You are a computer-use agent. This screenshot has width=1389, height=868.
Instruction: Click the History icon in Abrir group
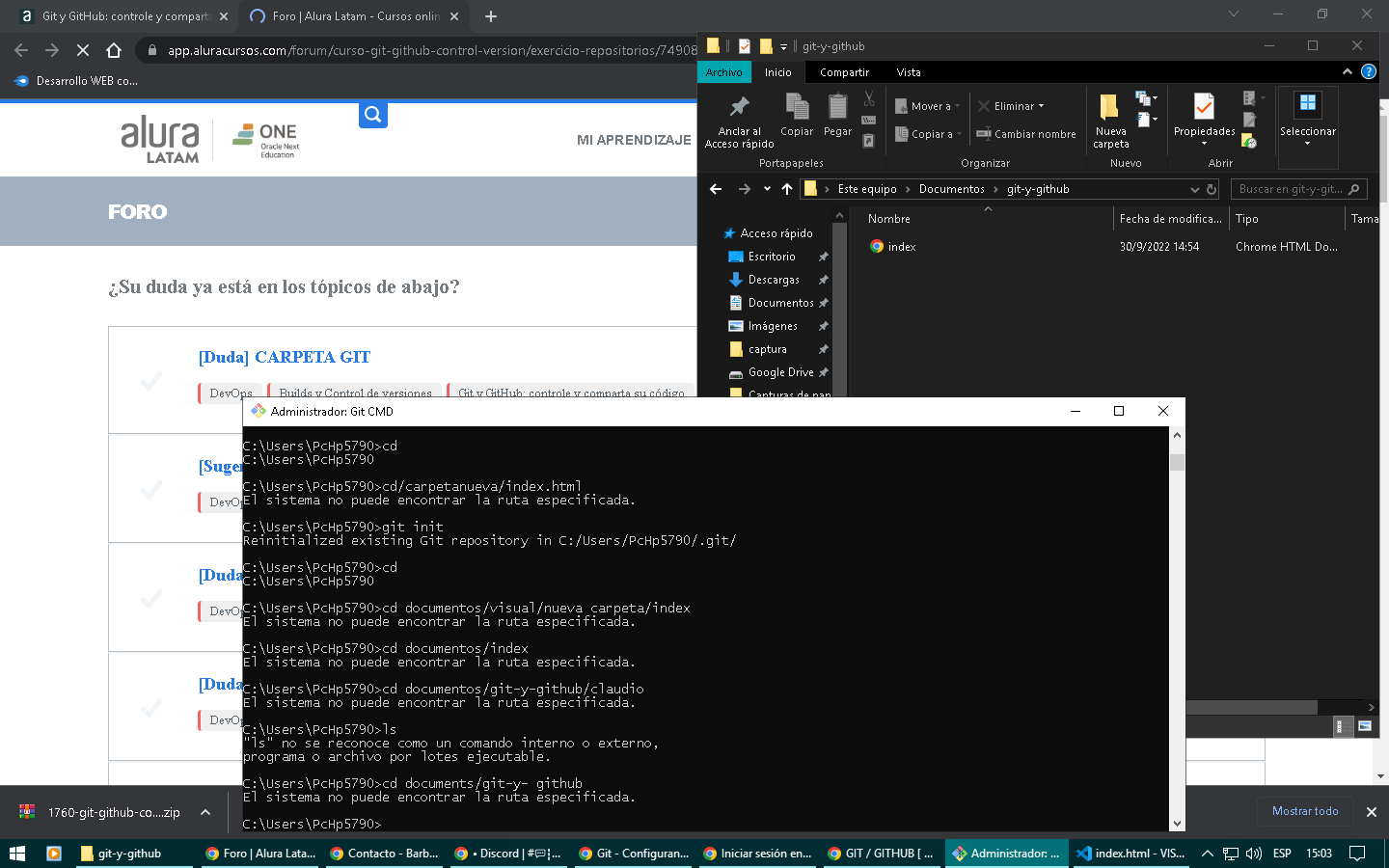pos(1249,141)
